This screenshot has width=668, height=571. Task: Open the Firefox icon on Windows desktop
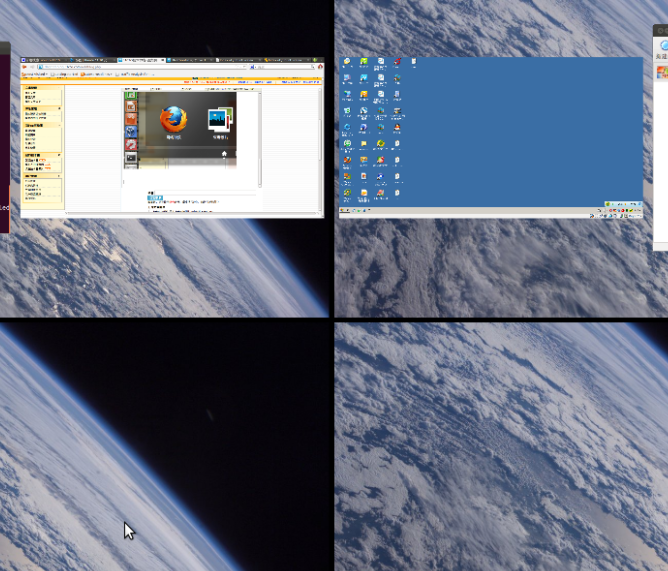[x=347, y=160]
